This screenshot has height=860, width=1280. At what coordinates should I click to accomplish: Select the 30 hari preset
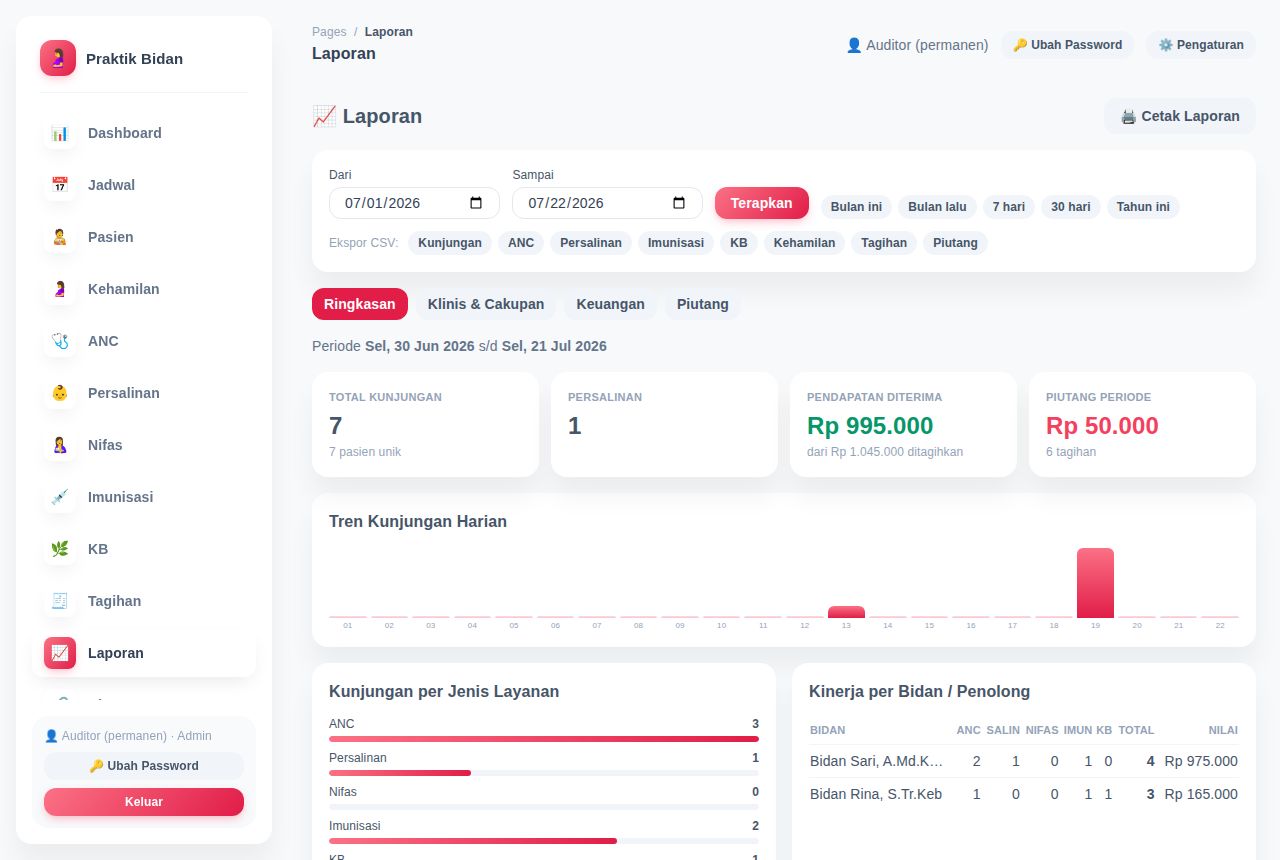1071,207
